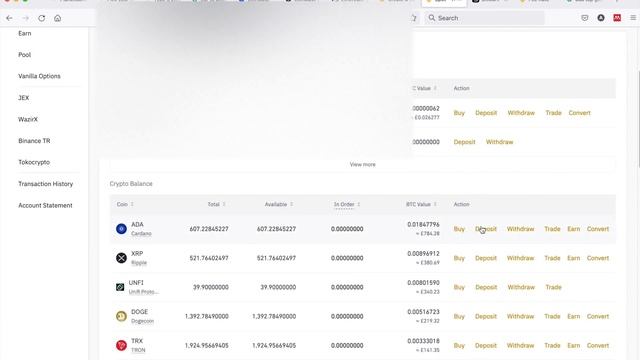Select Vanilla Options in sidebar
640x360 pixels.
click(39, 76)
